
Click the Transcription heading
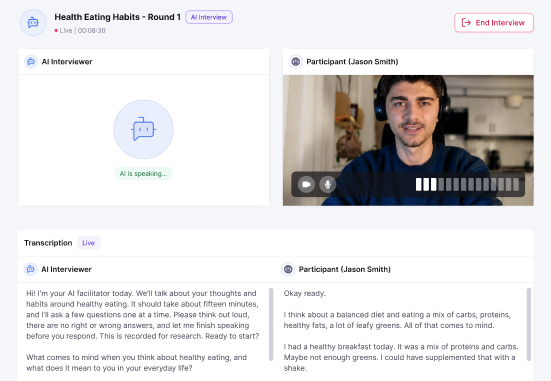48,243
